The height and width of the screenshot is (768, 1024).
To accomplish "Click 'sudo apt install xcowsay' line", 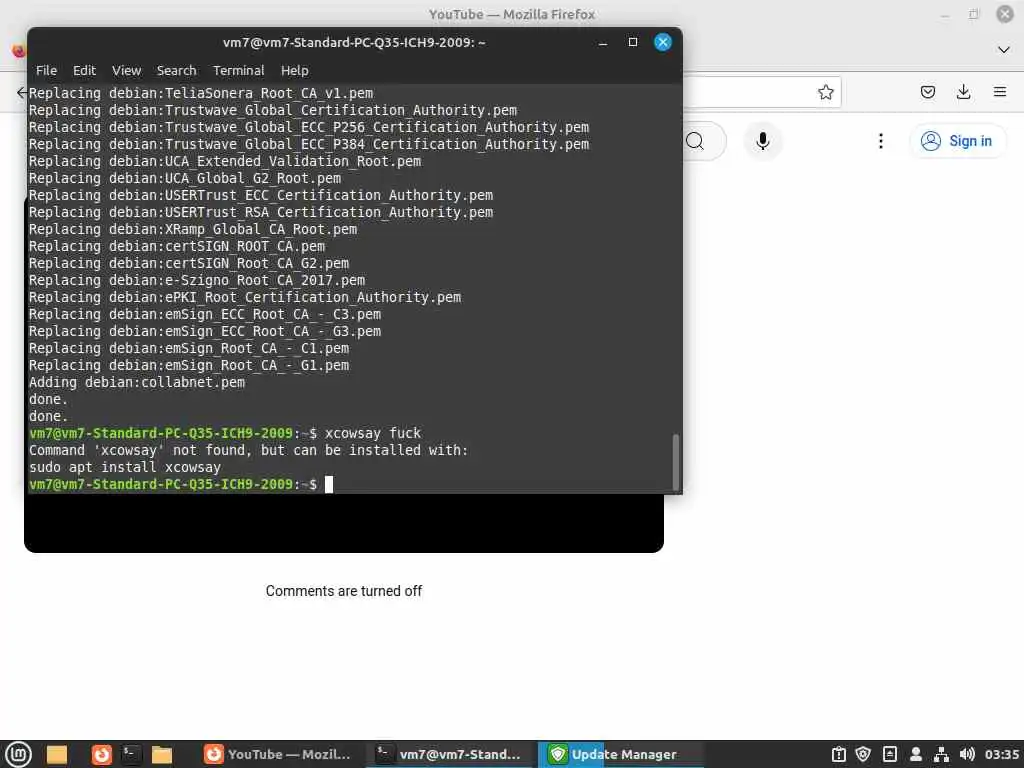I will pyautogui.click(x=125, y=468).
